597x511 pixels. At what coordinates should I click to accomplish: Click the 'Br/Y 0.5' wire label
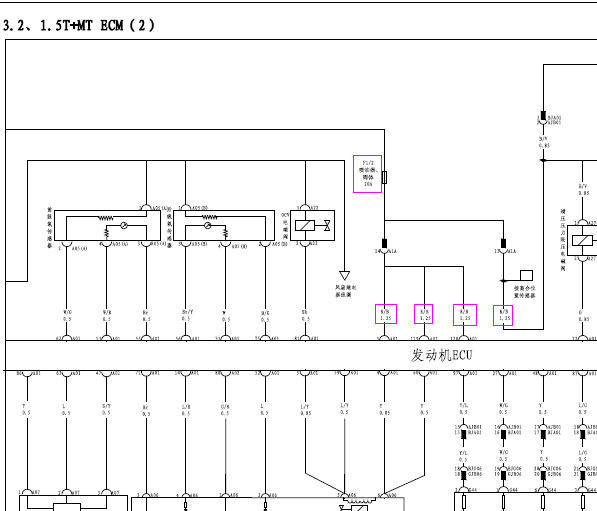point(187,315)
